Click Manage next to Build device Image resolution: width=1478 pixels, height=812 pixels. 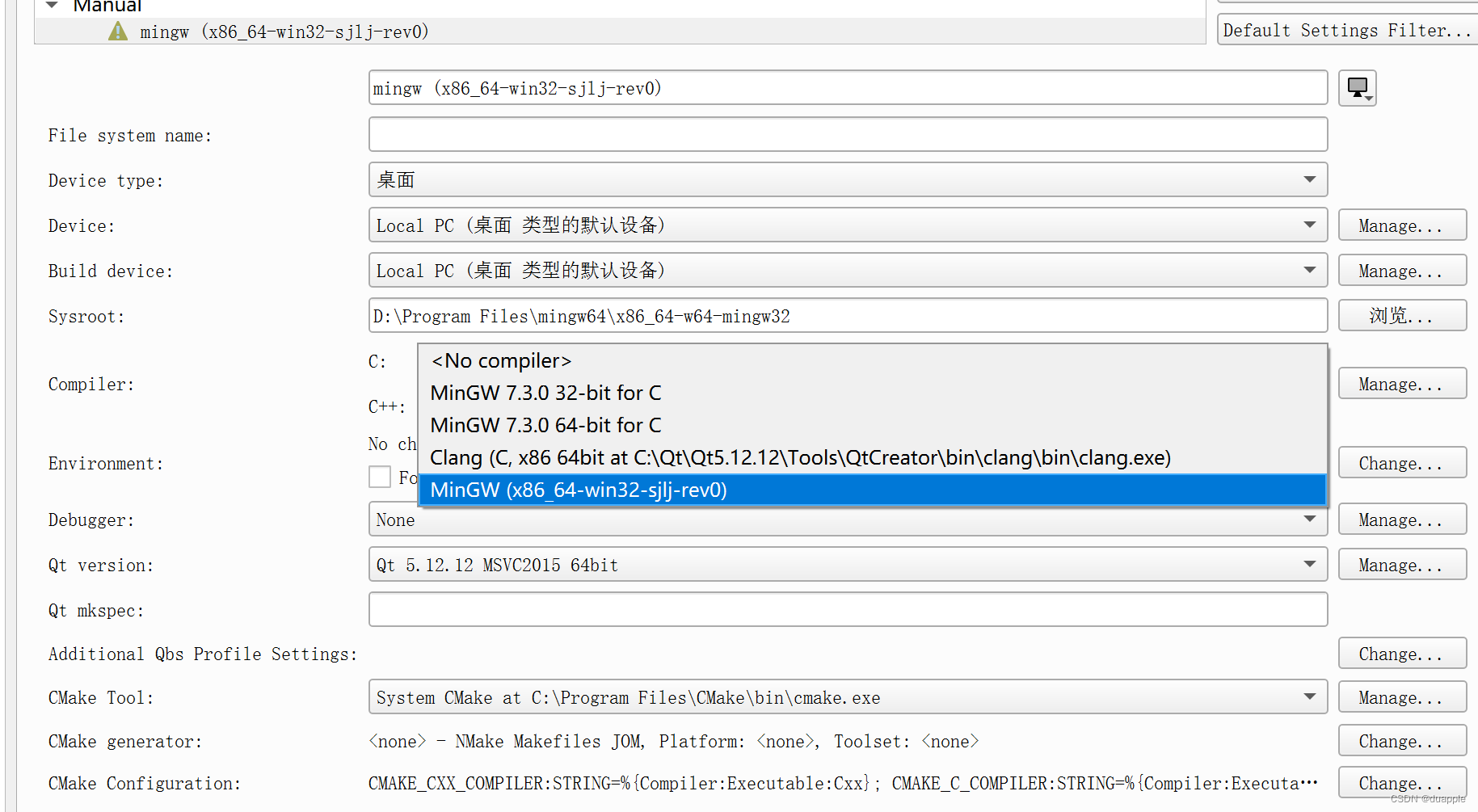(1402, 271)
